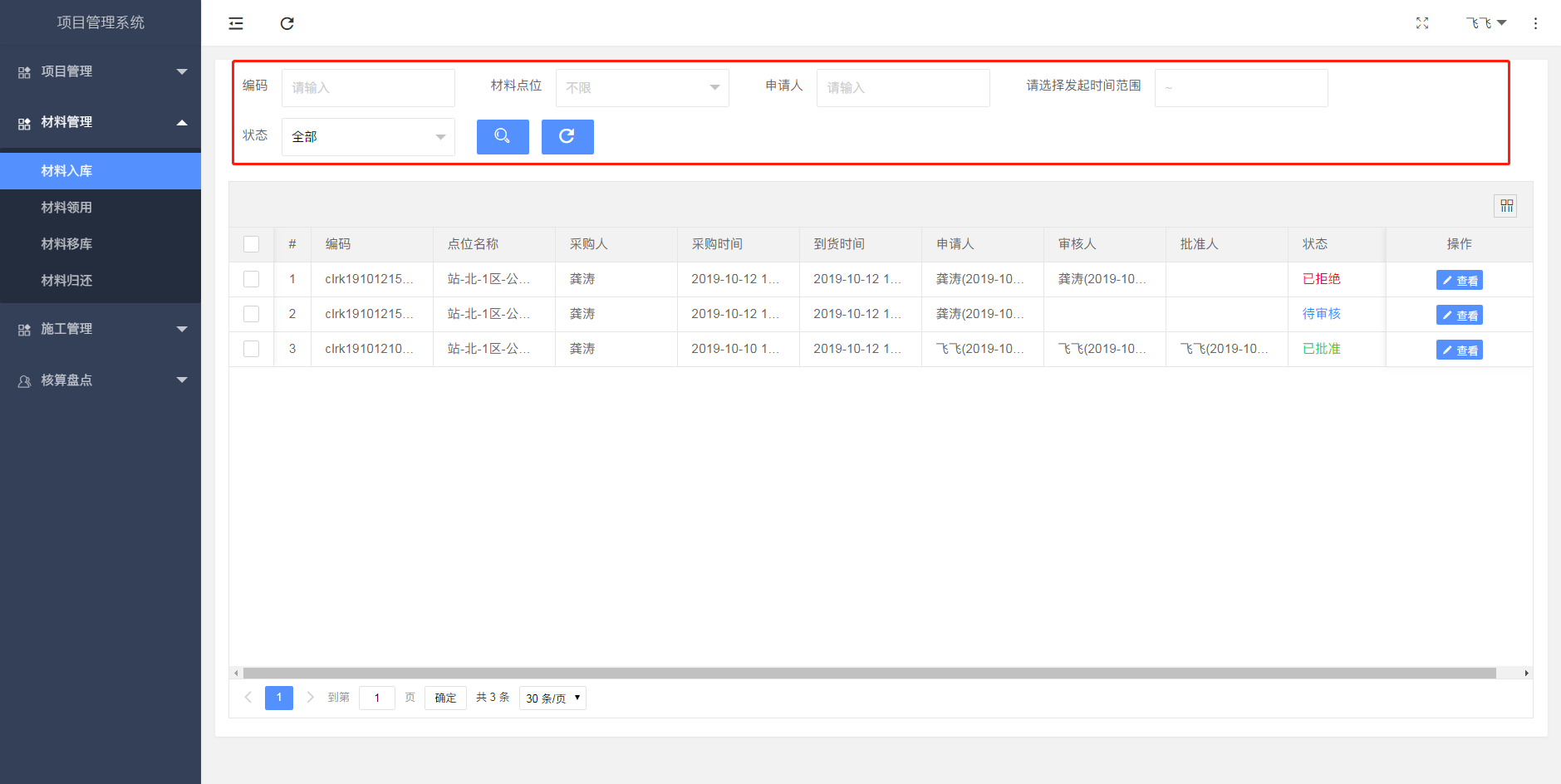
Task: Open 材料移库 submenu item
Action: pyautogui.click(x=101, y=244)
